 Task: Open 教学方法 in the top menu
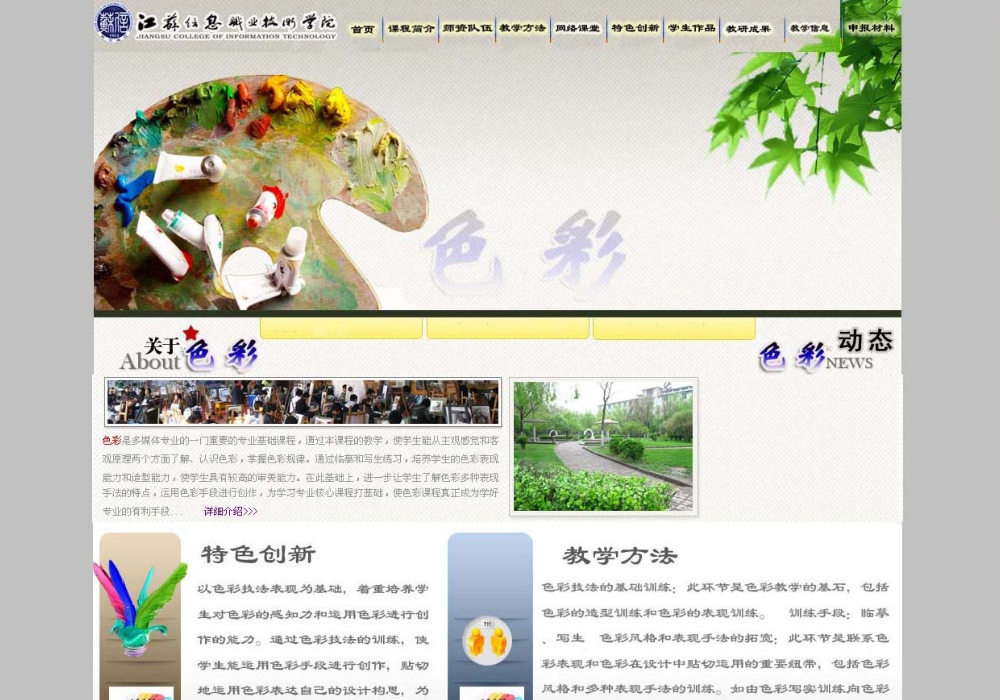tap(523, 29)
